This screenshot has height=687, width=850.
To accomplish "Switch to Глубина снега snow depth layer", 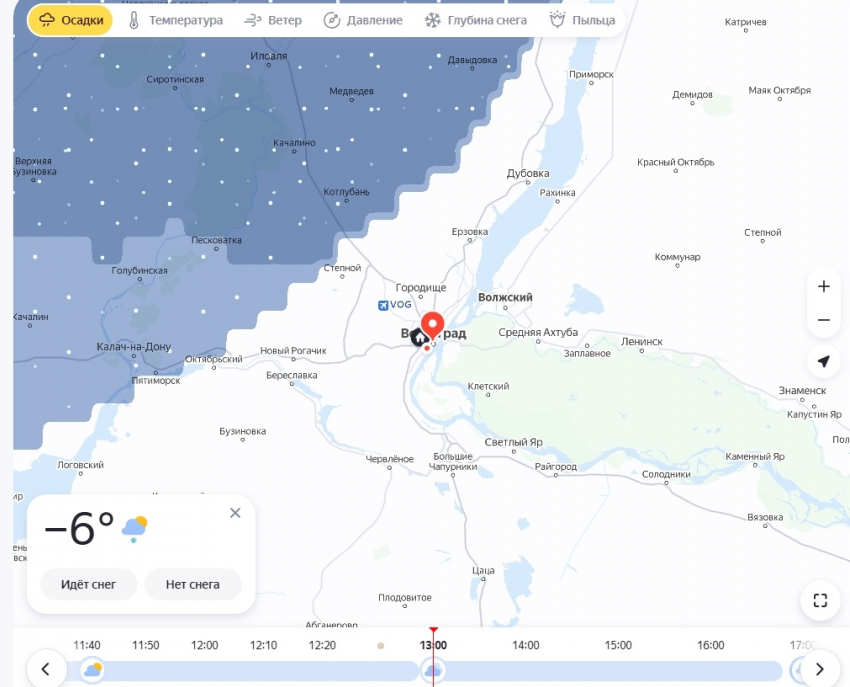I will (x=475, y=20).
